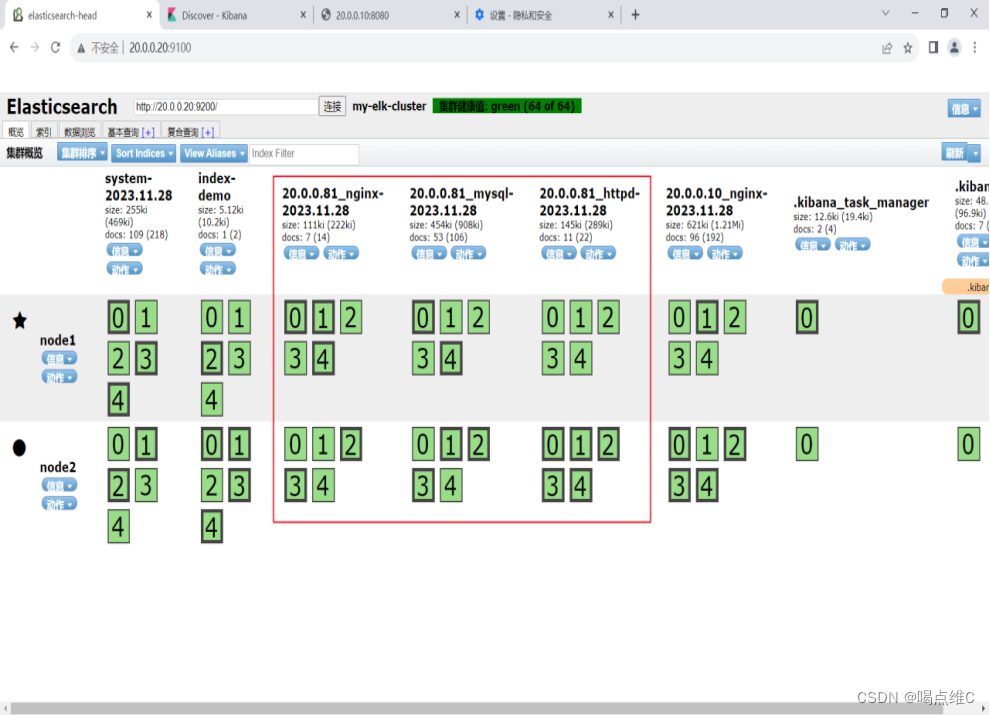This screenshot has width=990, height=715.
Task: Add a new 基本查询 tab with [+]
Action: (148, 132)
